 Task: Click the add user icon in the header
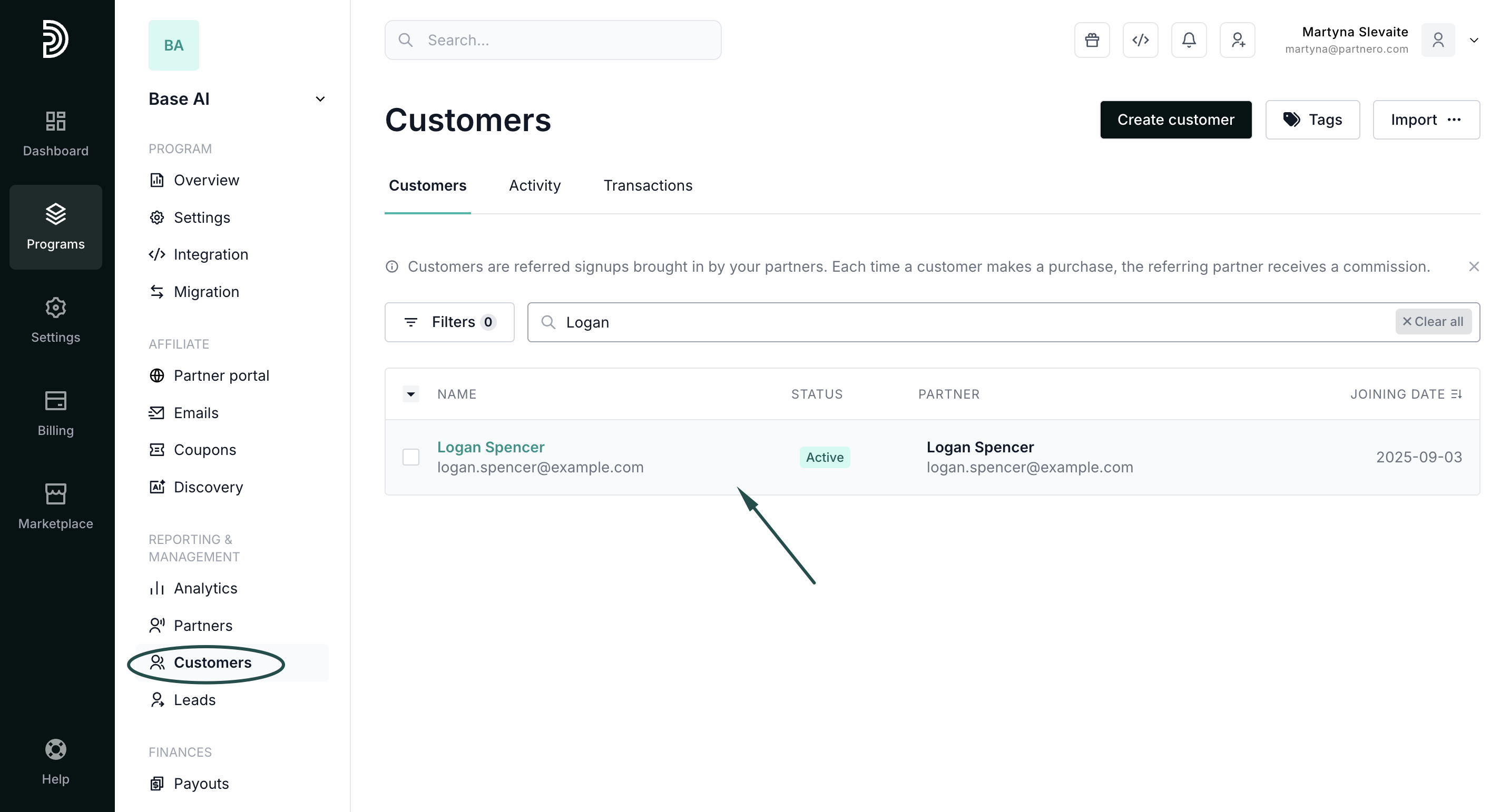coord(1237,40)
